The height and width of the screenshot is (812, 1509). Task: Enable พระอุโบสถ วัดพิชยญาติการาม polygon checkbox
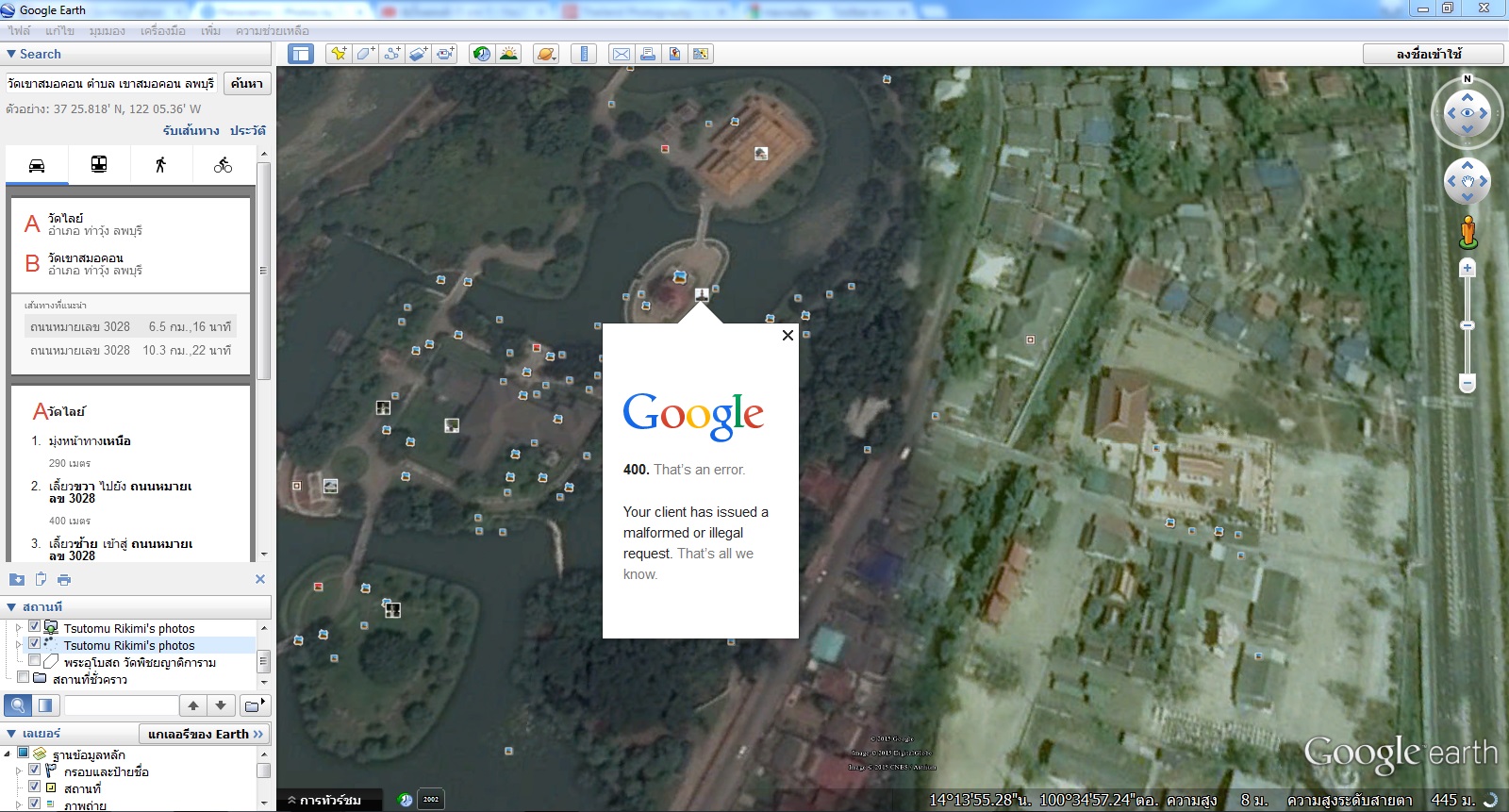34,660
